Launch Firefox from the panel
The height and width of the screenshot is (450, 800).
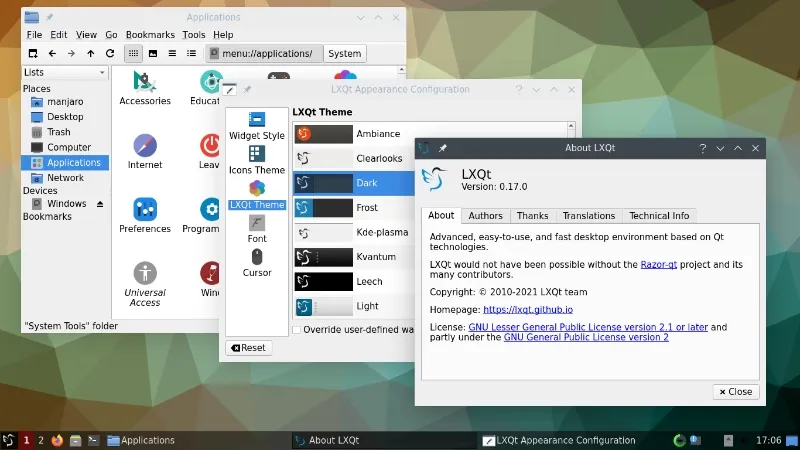click(57, 440)
